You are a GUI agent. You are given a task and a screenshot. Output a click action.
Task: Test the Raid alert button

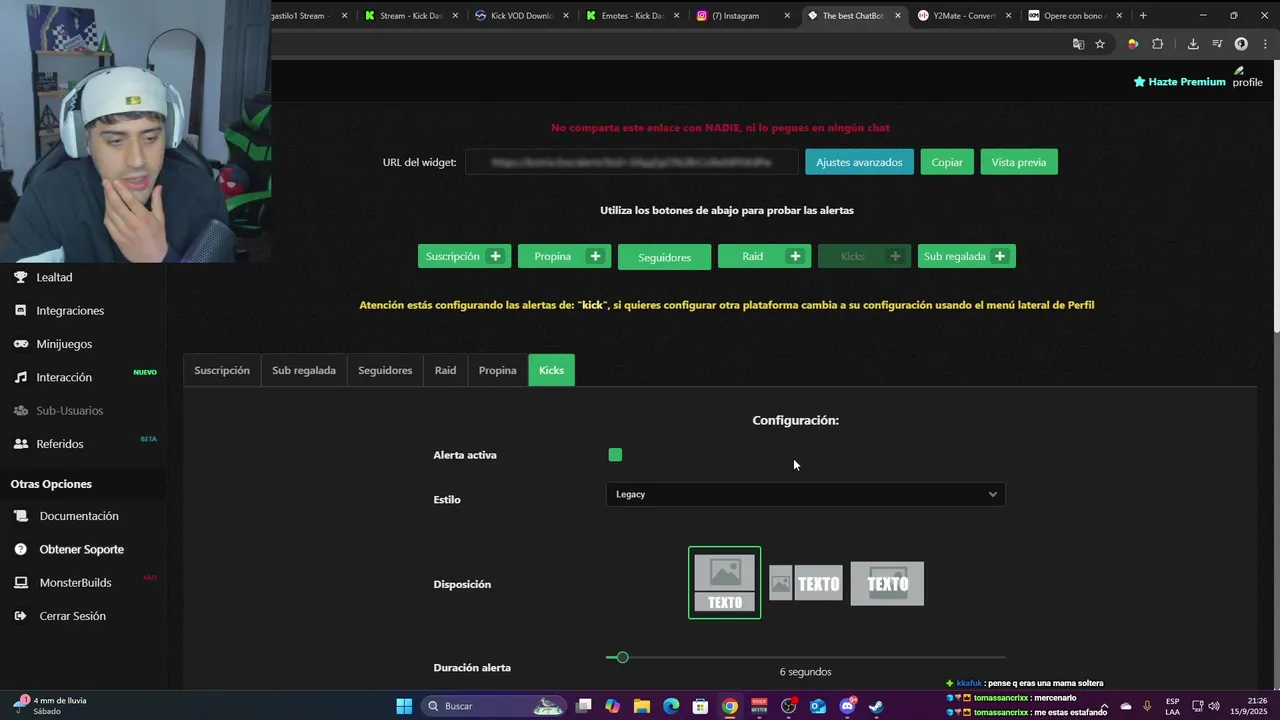pos(764,256)
